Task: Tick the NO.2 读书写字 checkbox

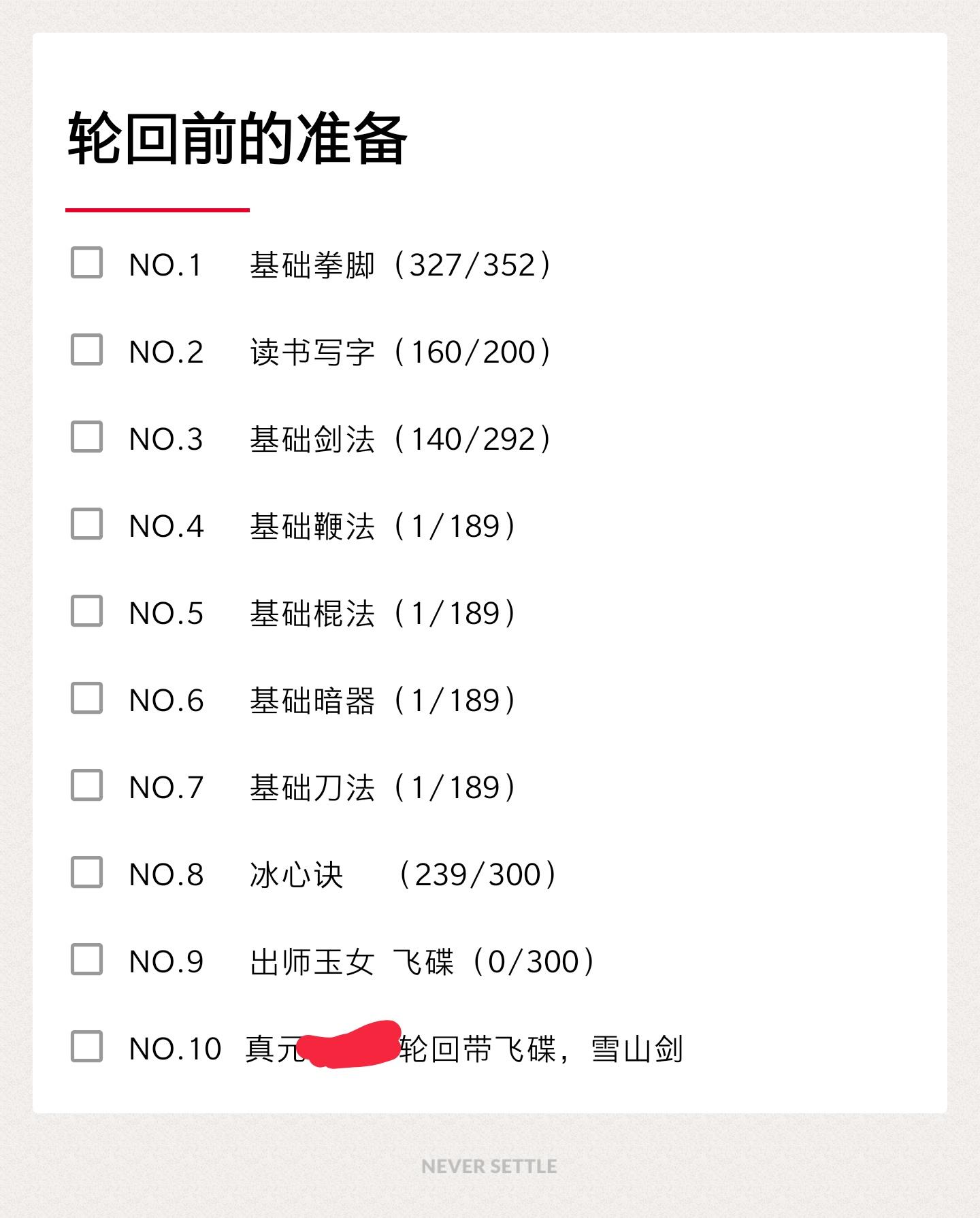Action: tap(86, 350)
